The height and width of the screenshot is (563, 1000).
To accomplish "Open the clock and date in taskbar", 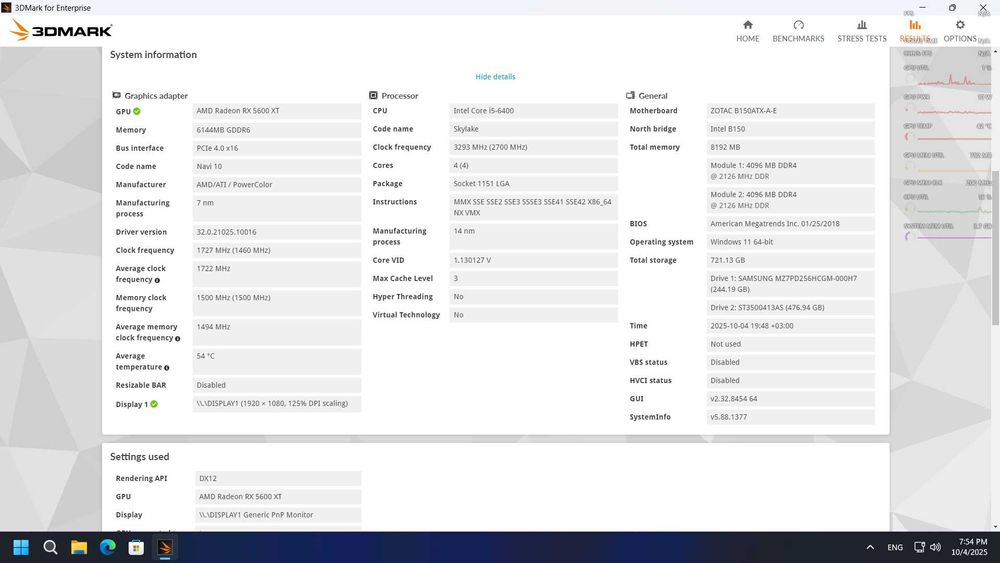I will click(x=969, y=547).
